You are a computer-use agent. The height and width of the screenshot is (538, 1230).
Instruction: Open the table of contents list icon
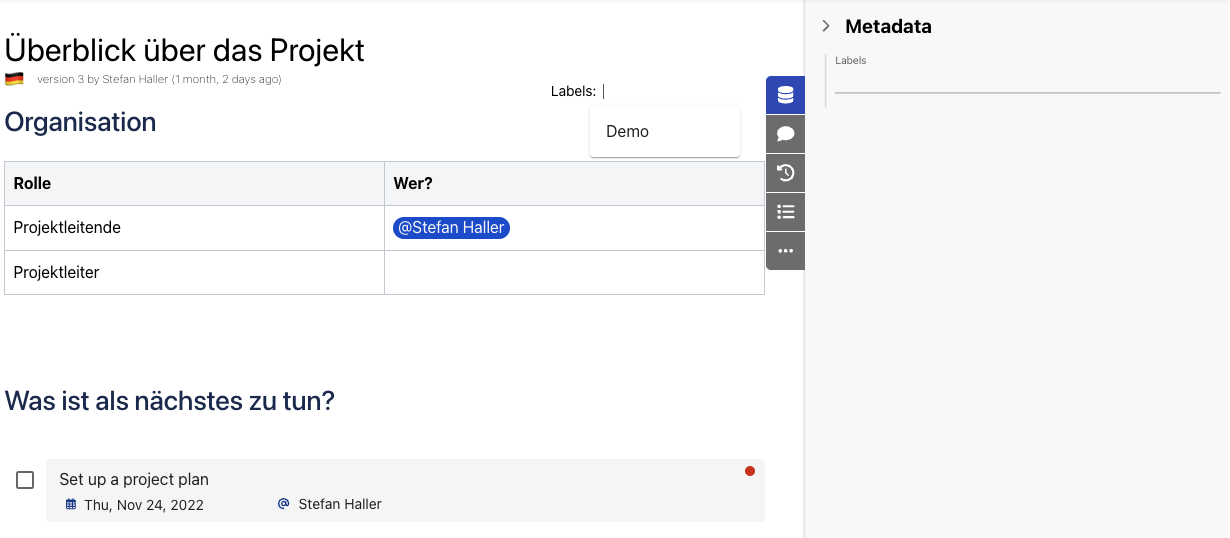[785, 212]
